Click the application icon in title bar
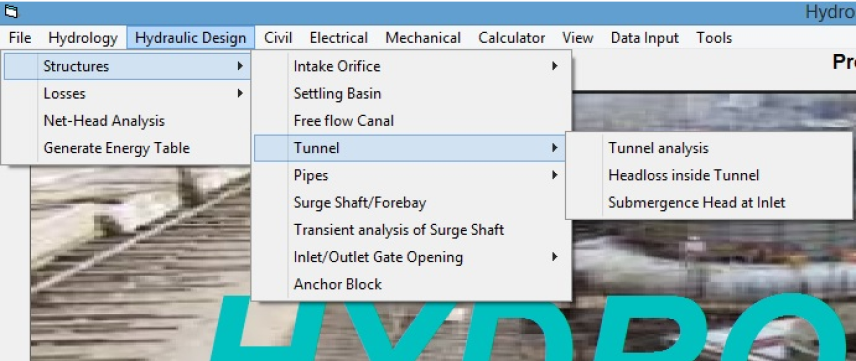This screenshot has height=361, width=856. (x=11, y=12)
